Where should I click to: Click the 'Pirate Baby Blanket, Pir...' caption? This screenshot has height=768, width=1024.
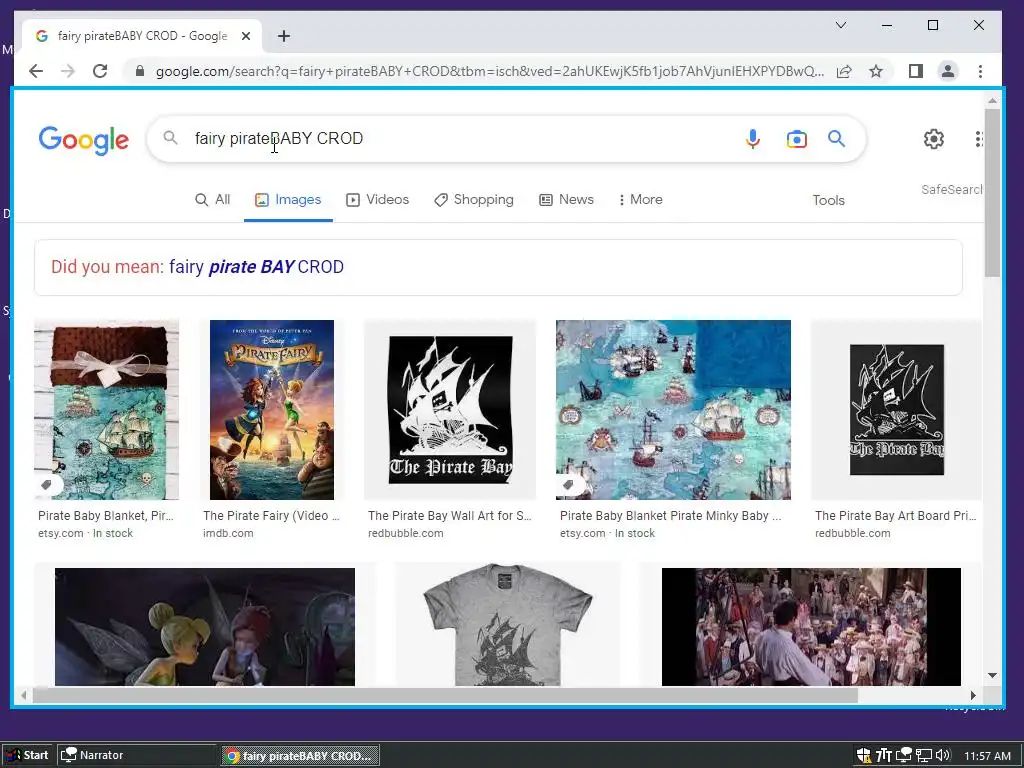click(106, 516)
